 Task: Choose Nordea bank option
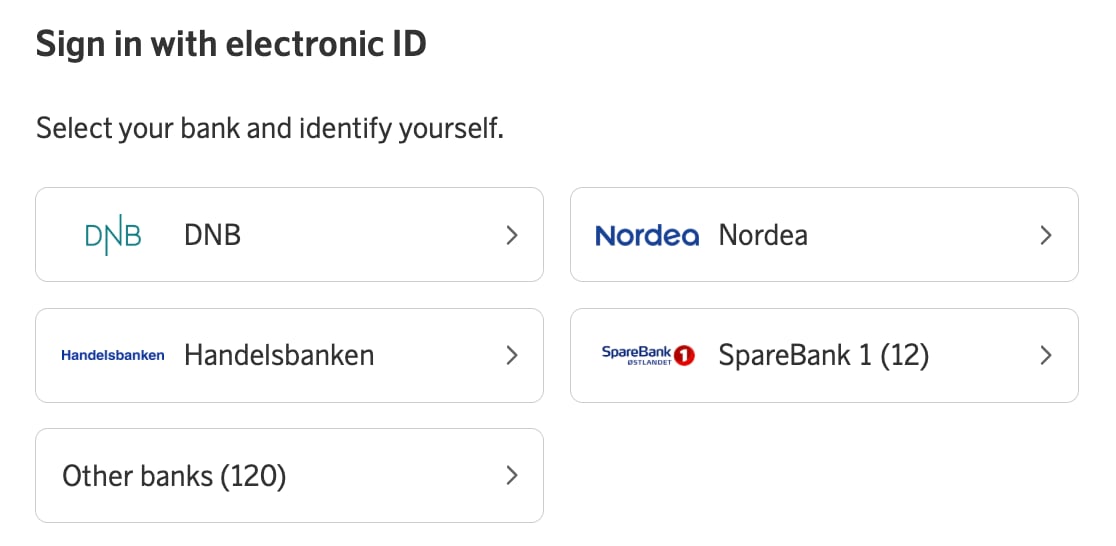(763, 236)
